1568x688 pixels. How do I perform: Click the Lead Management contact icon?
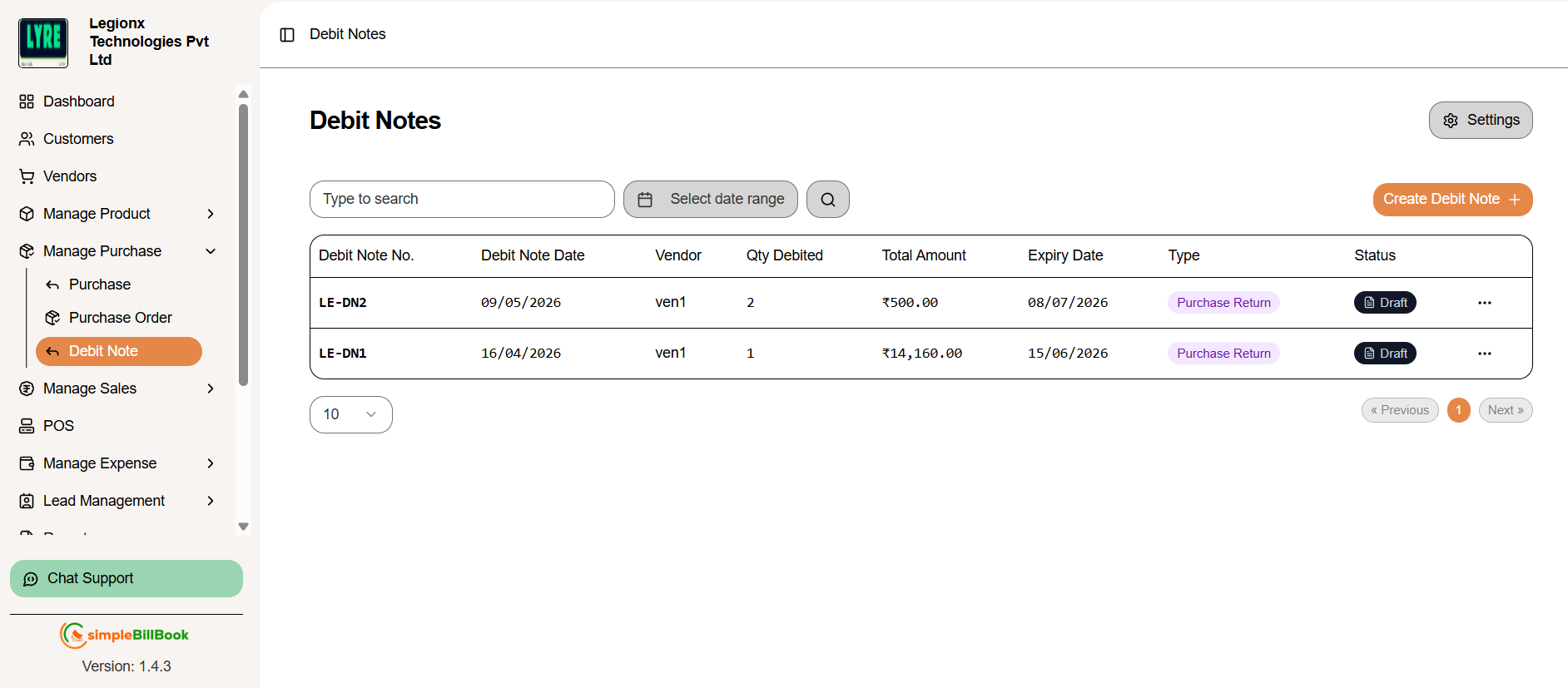[27, 501]
